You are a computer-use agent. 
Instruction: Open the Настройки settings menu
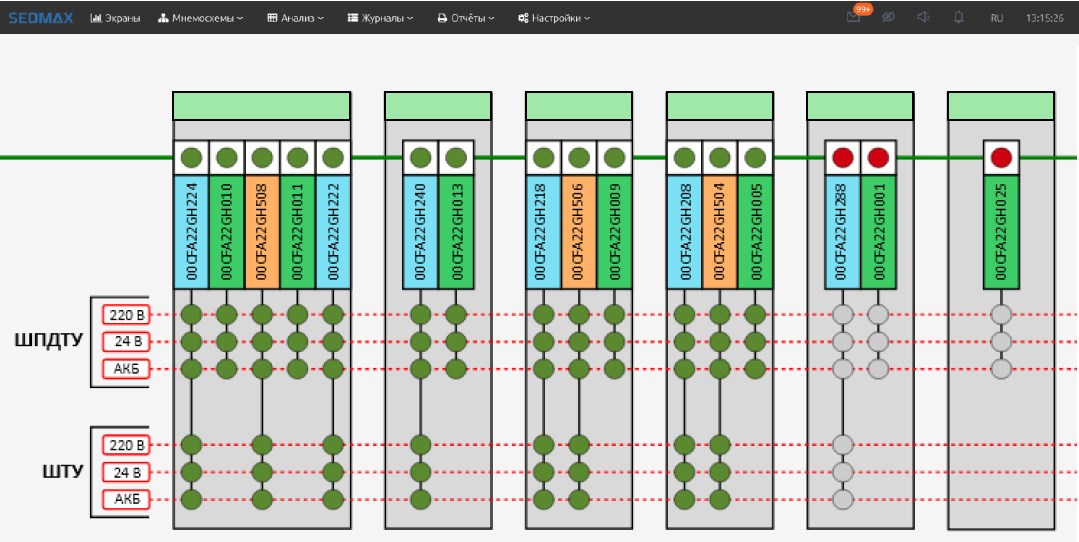(554, 18)
